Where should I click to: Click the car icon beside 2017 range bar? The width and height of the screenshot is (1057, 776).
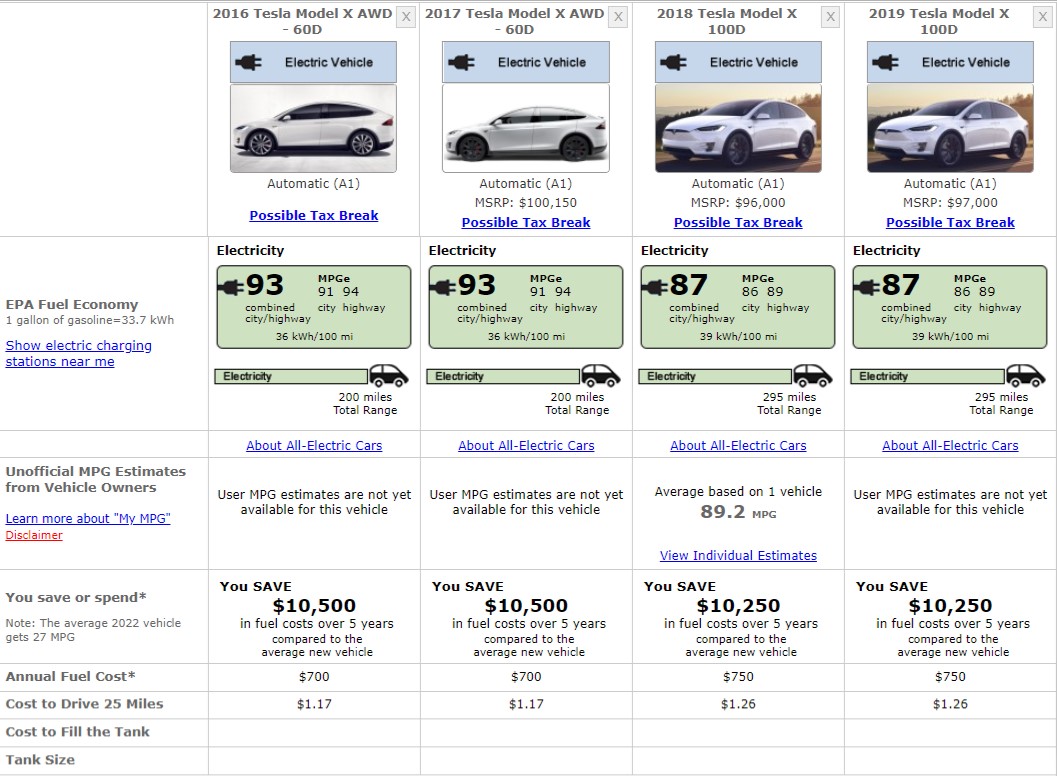point(601,376)
